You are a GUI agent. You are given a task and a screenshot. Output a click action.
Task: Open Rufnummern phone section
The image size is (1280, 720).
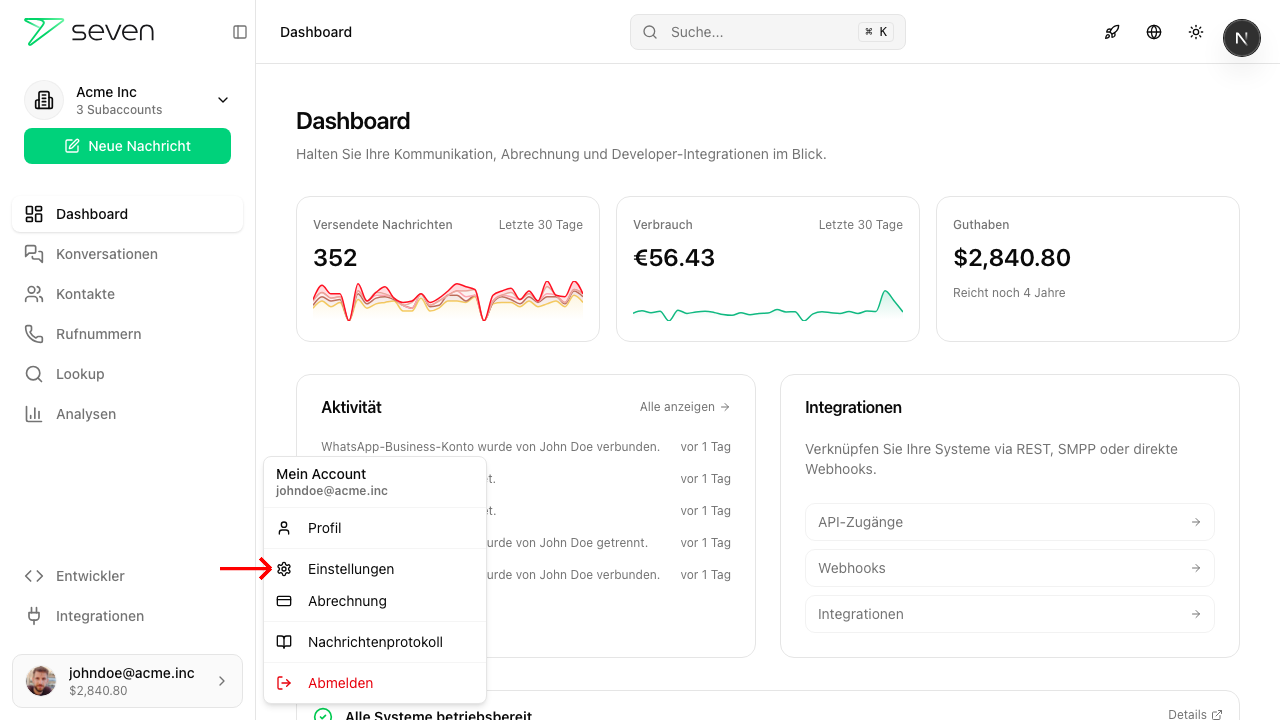click(98, 334)
